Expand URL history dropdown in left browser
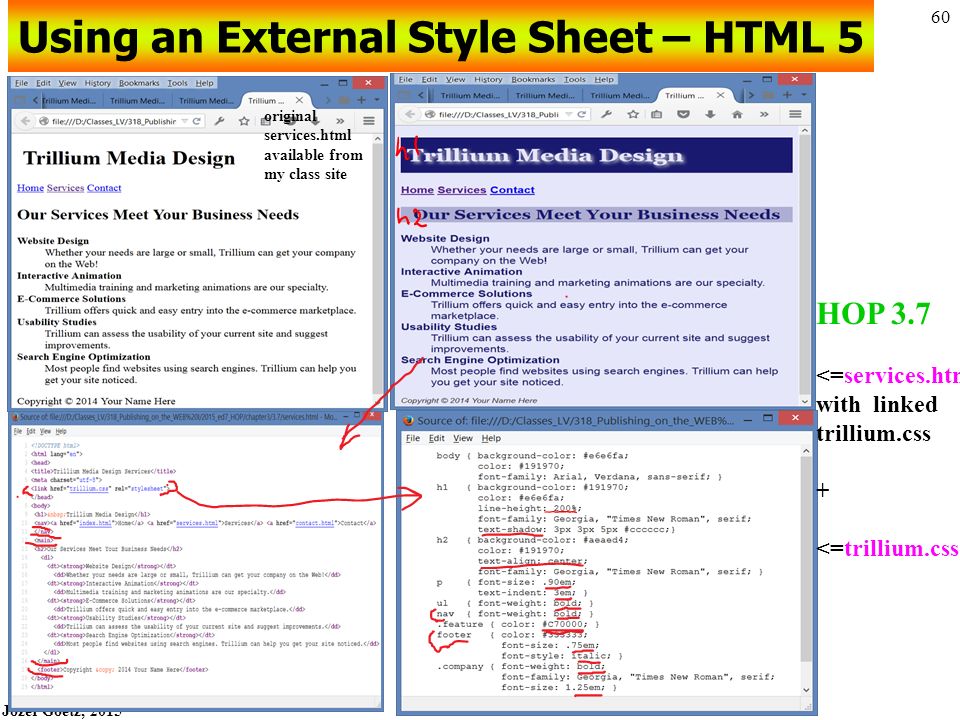 [x=185, y=121]
